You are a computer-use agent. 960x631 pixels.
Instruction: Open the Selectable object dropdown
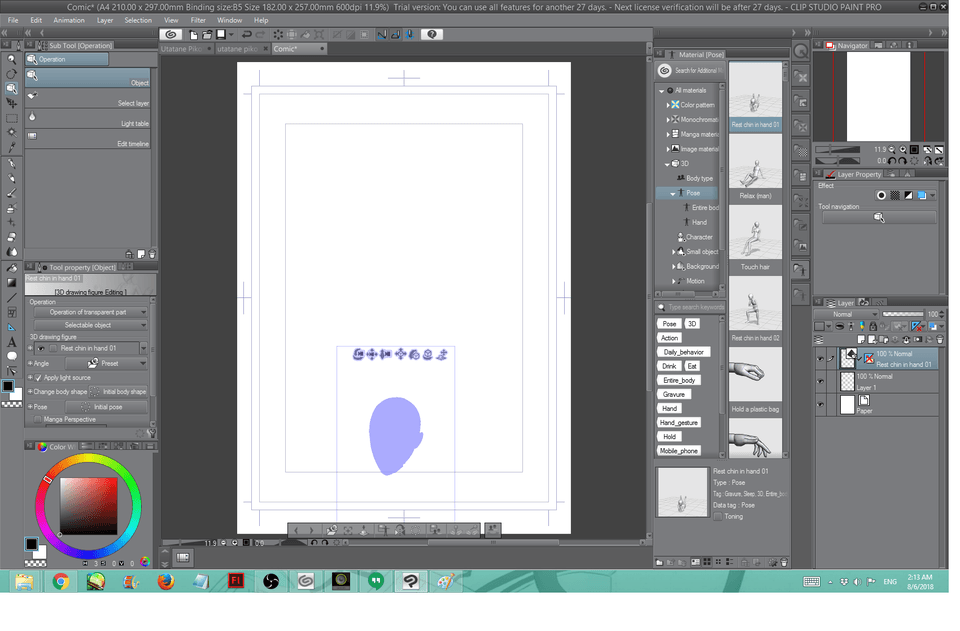(x=88, y=325)
